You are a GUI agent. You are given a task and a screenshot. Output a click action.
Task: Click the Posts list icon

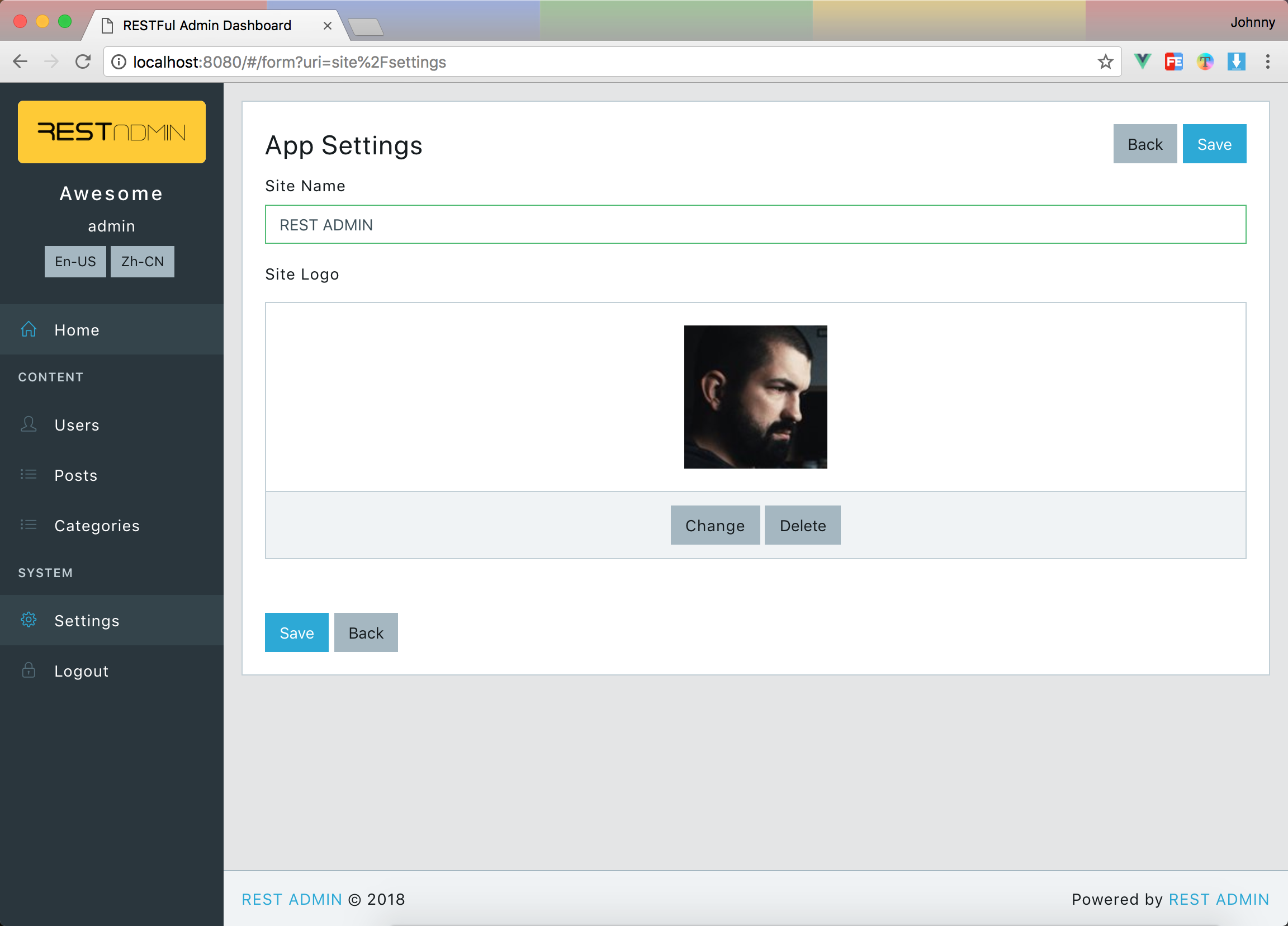29,474
